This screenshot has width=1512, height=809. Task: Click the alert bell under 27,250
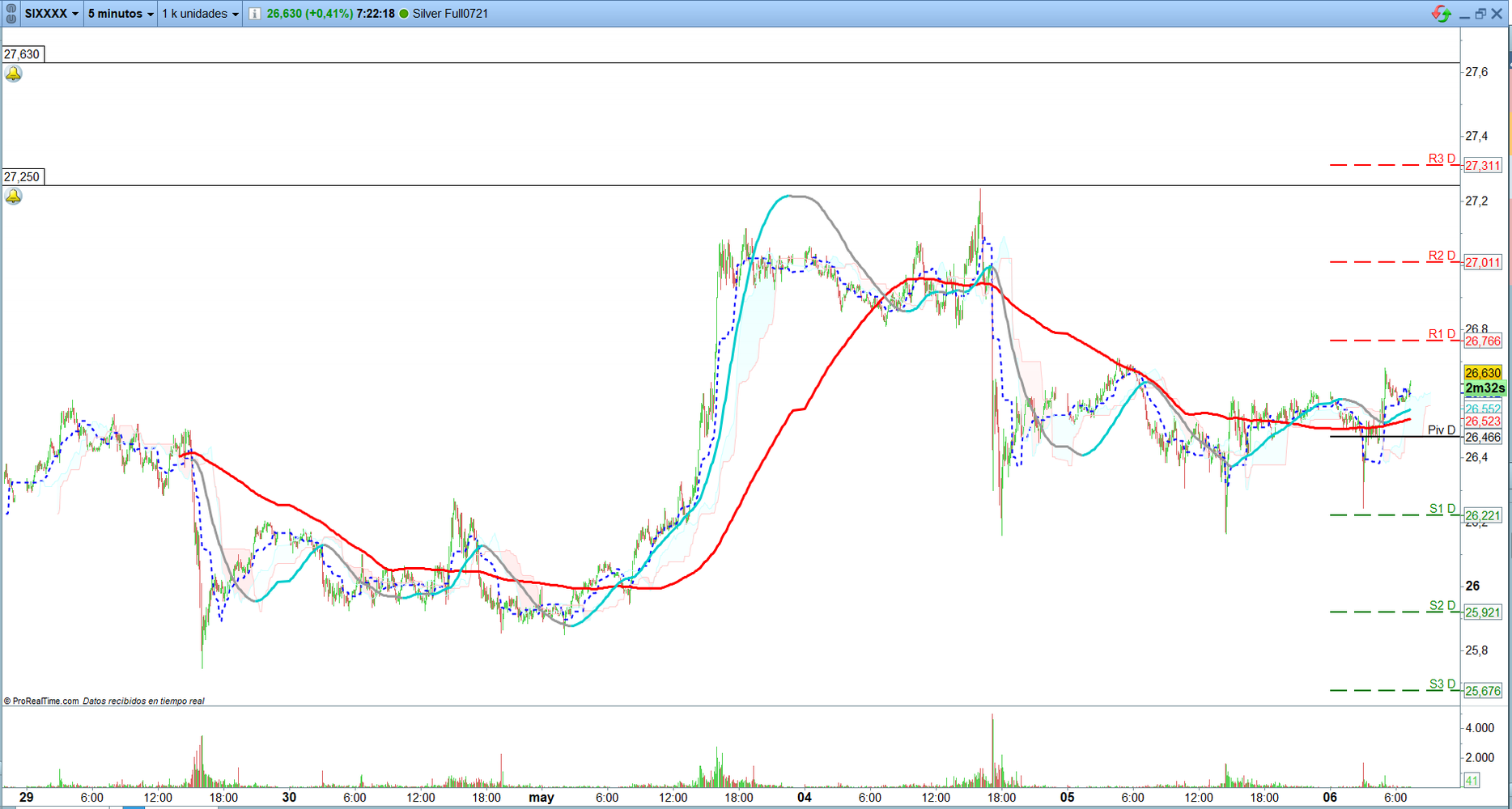(14, 197)
